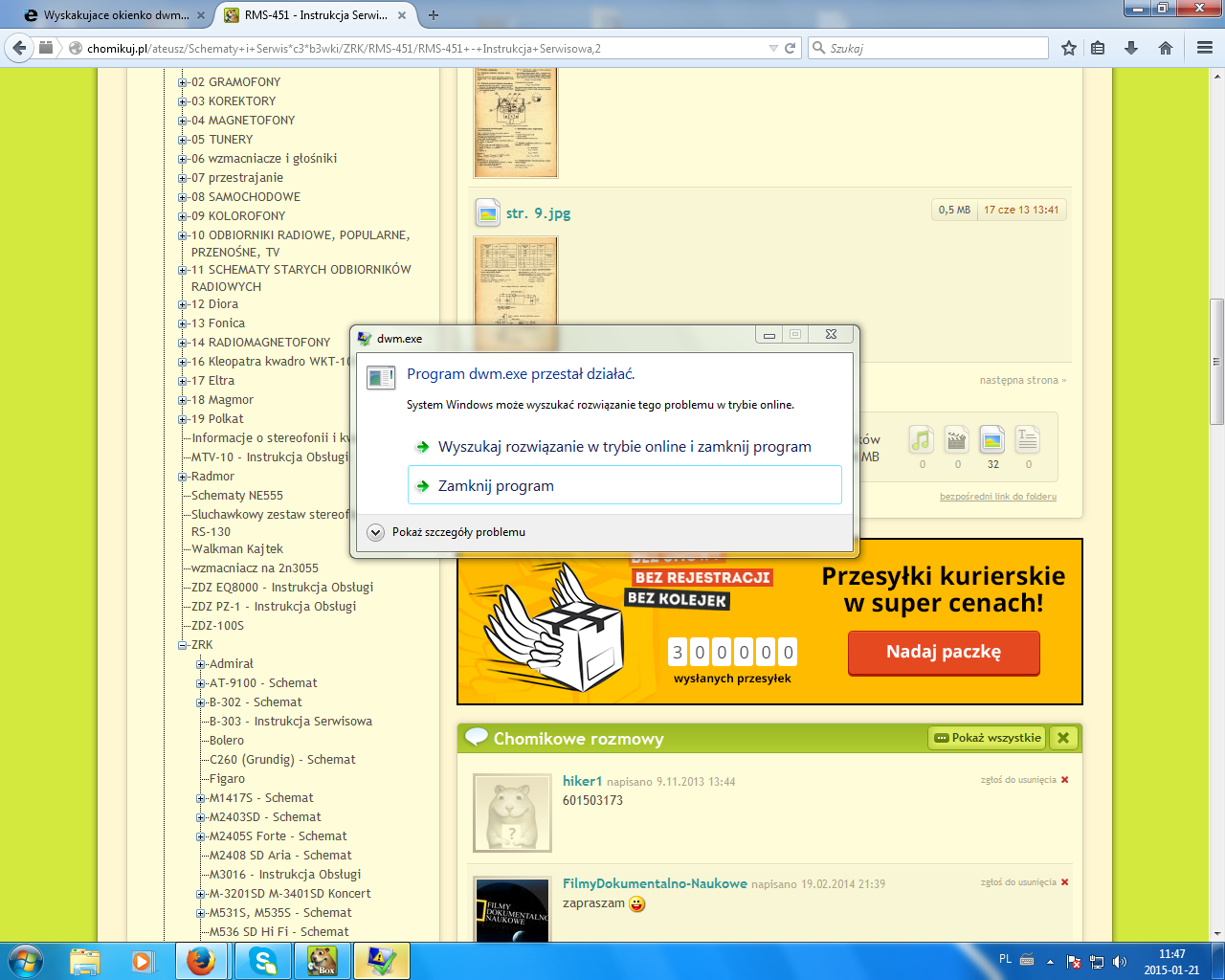
Task: Choose Zamknij program in dwm.exe dialog
Action: [625, 485]
